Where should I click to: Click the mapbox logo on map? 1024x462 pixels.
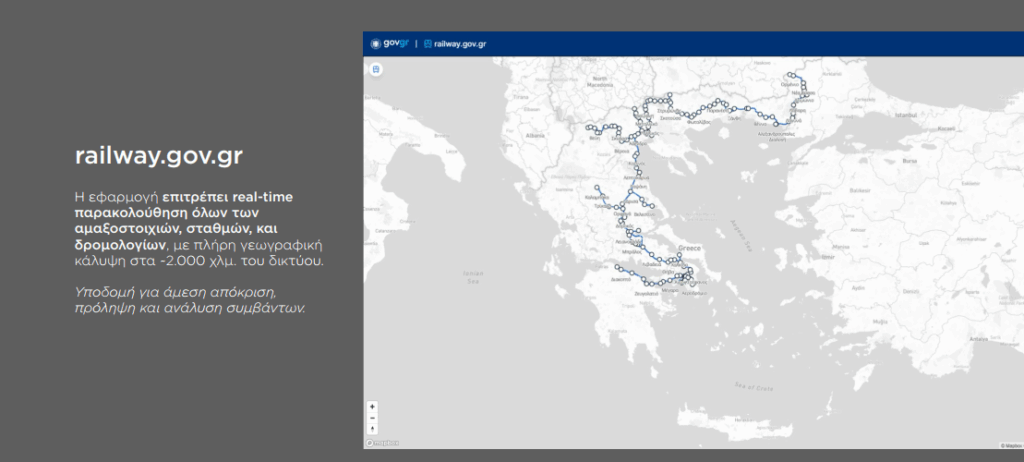(383, 443)
